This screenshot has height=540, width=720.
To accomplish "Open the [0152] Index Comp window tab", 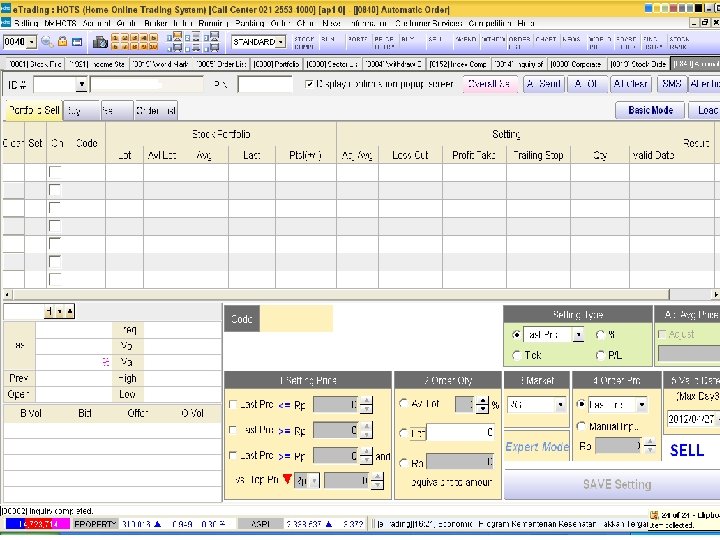I will pos(458,64).
